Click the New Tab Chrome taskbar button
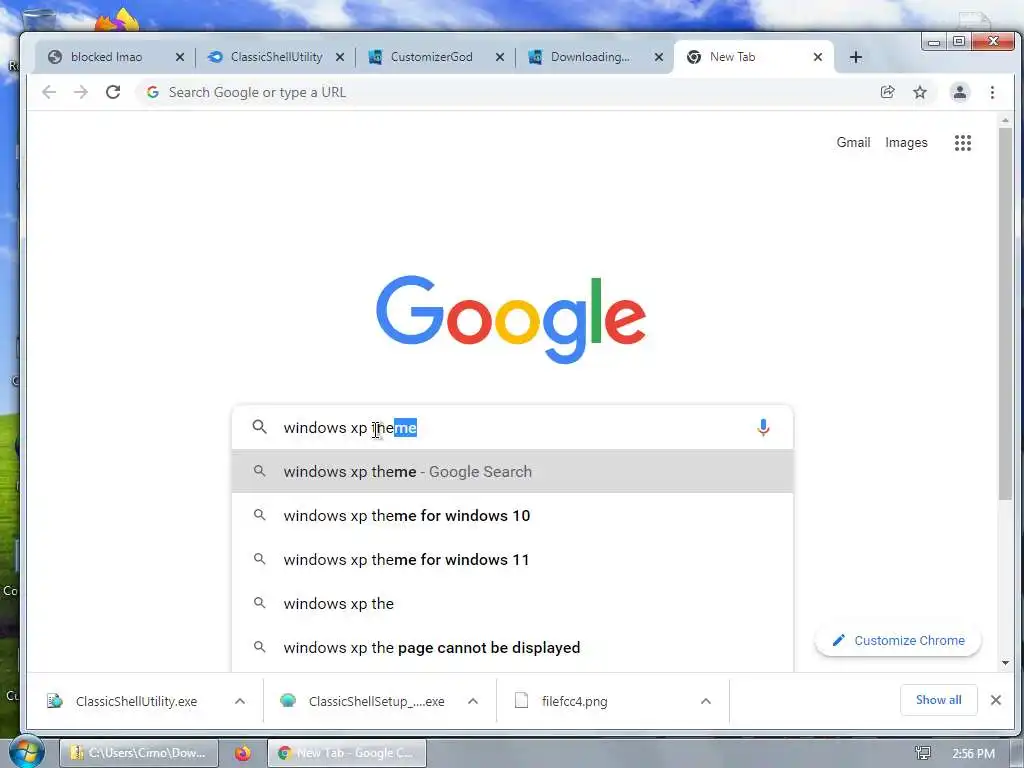1024x768 pixels. pyautogui.click(x=347, y=753)
